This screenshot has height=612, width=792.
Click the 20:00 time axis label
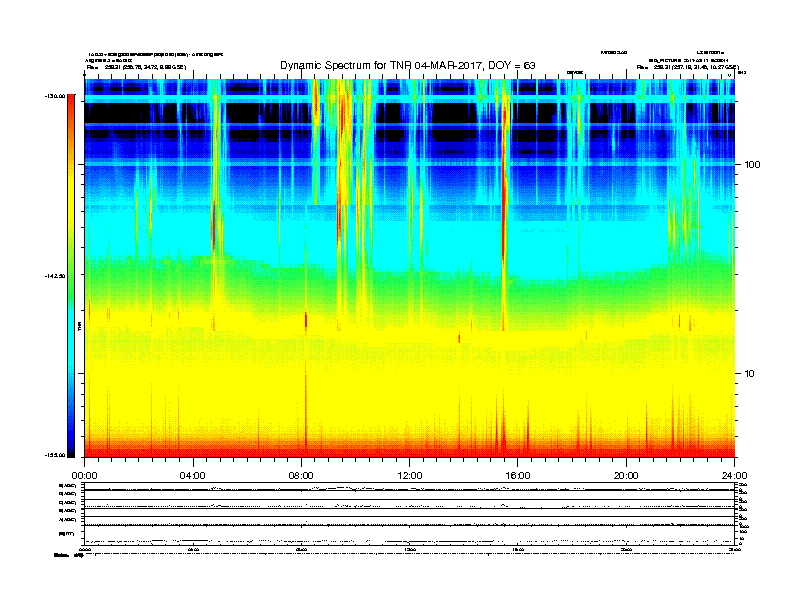(x=626, y=476)
